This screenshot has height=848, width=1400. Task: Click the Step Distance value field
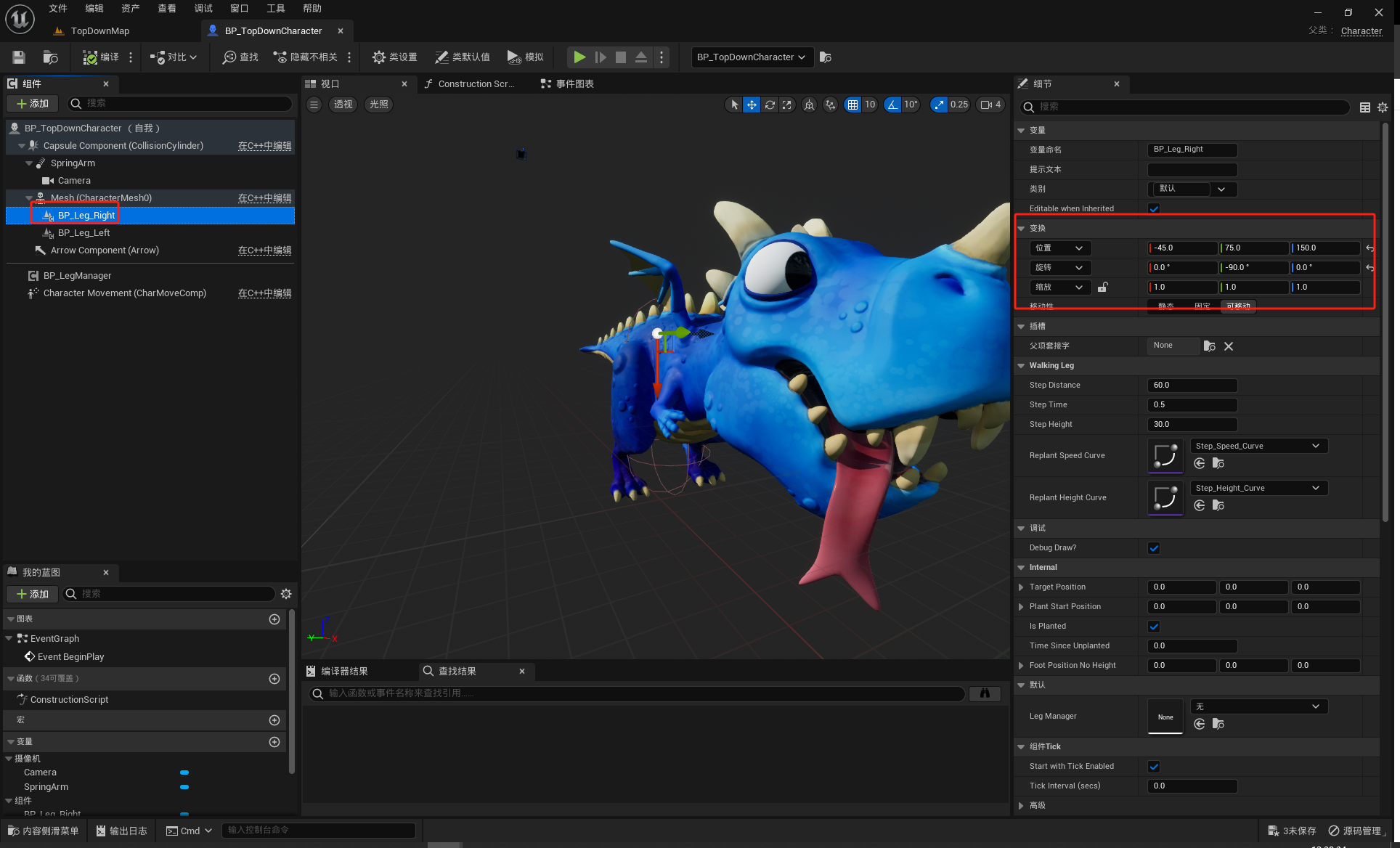[x=1192, y=386]
